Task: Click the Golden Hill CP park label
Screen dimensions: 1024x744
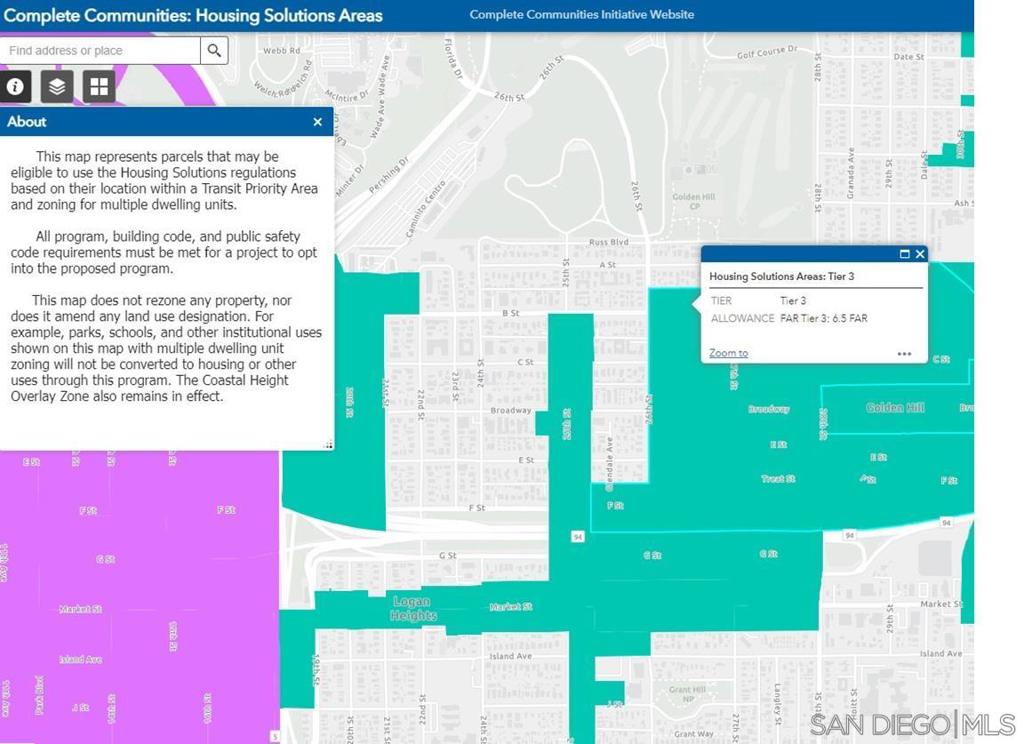Action: (693, 202)
